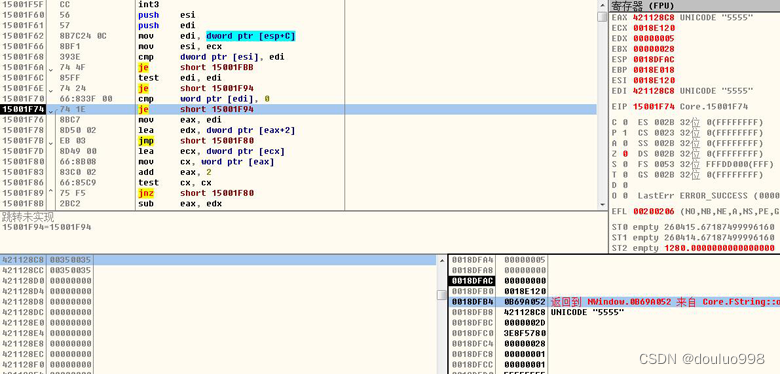780x374 pixels.
Task: Select the push esi instruction row
Action: (x=298, y=15)
